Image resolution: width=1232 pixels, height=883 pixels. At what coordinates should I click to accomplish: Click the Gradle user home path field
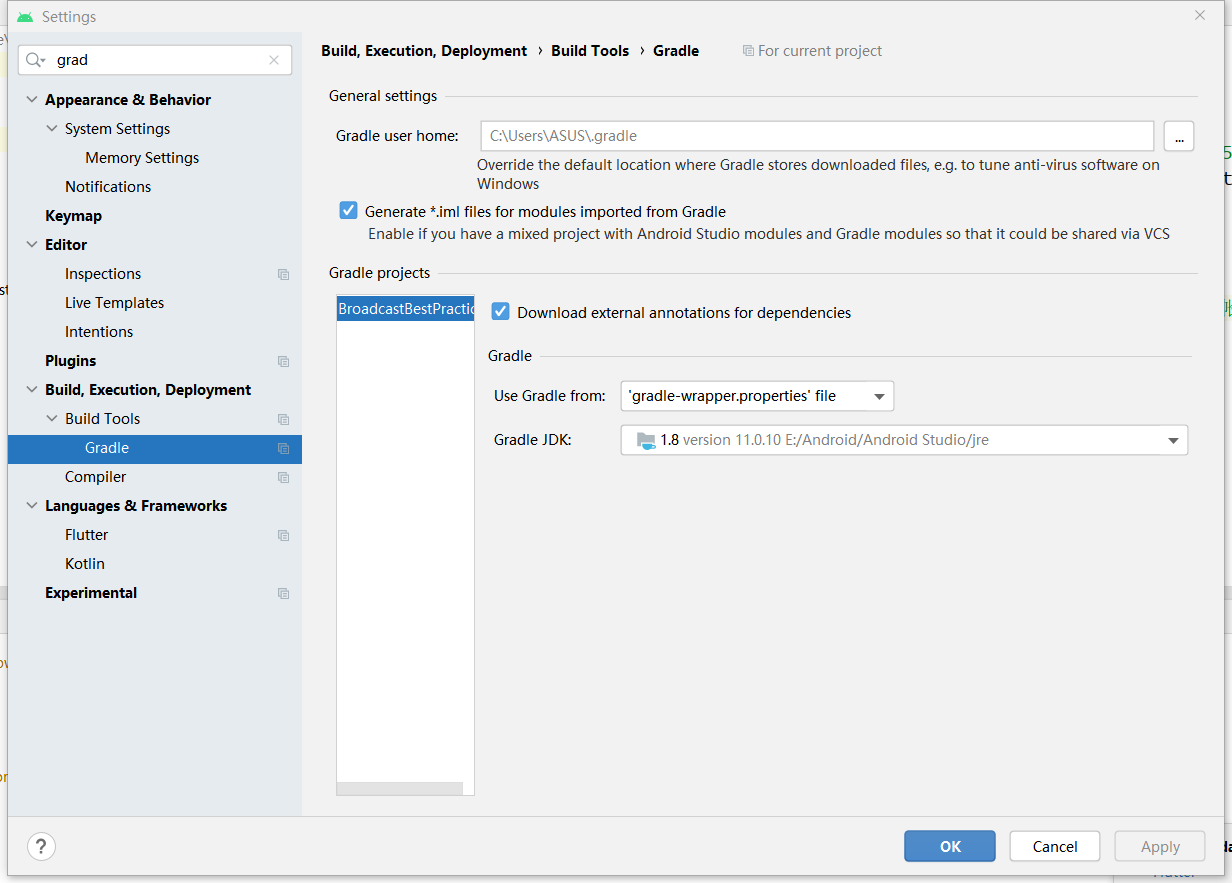816,136
